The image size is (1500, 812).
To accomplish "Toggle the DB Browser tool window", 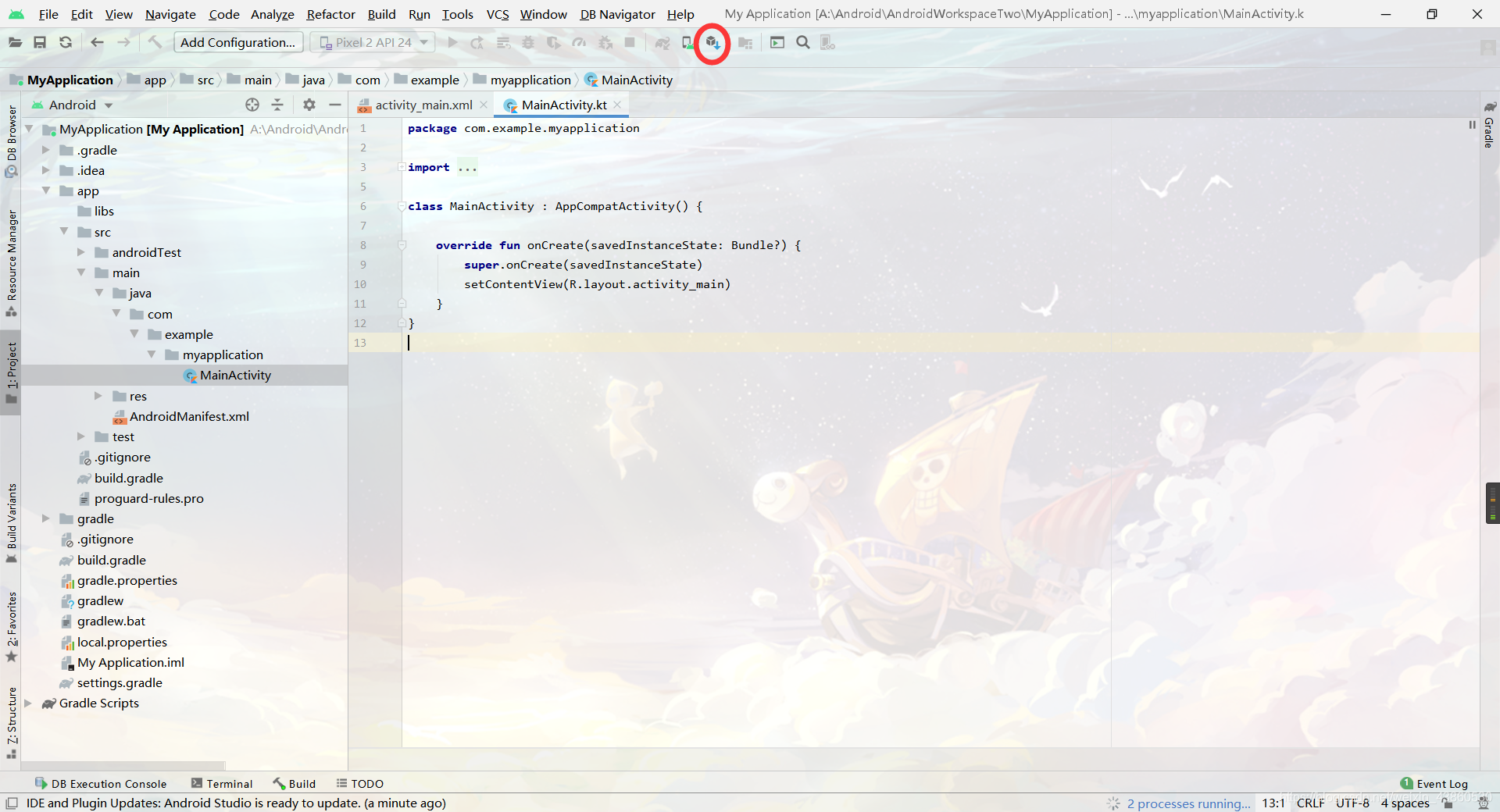I will (11, 141).
